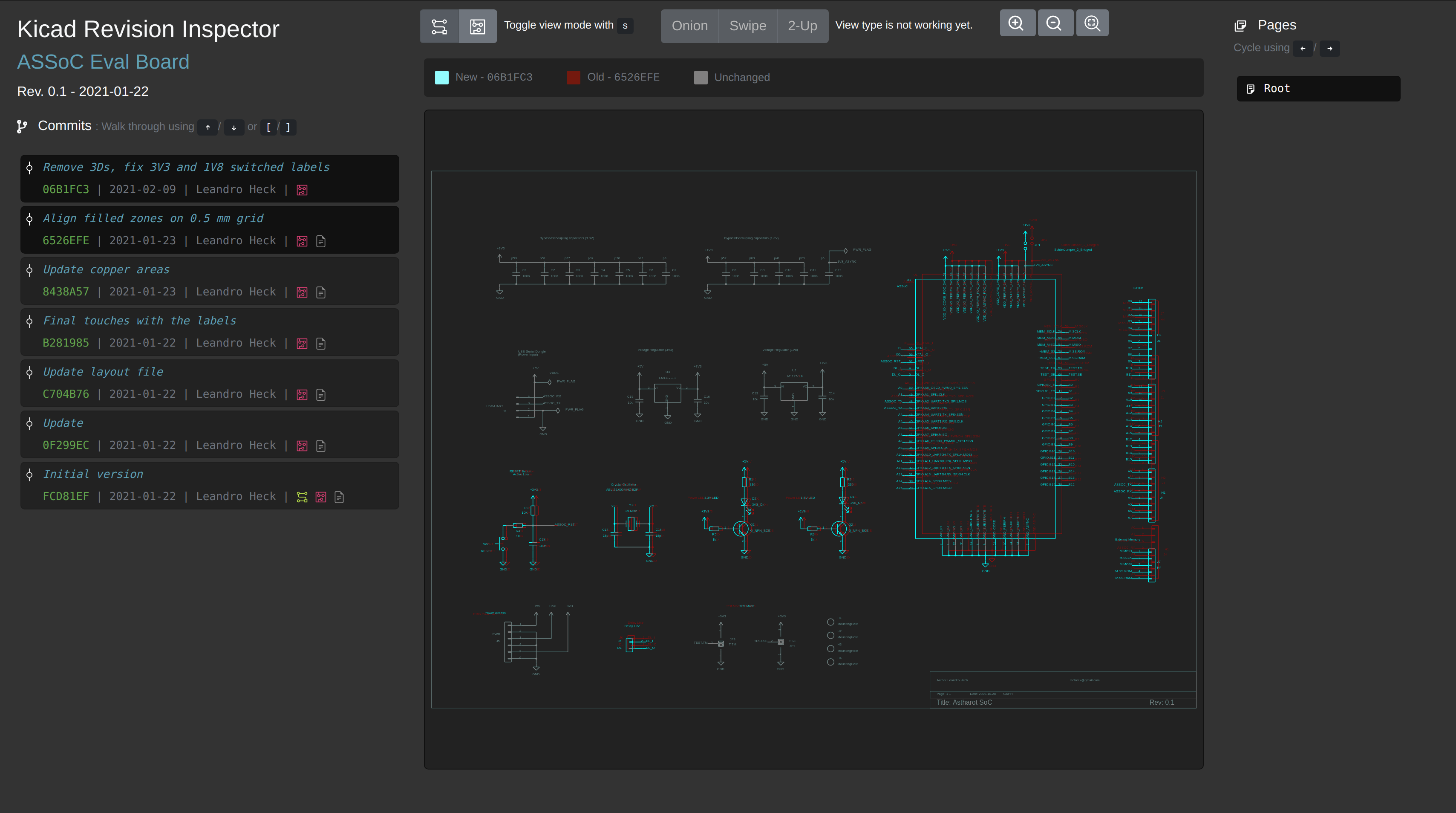This screenshot has height=813, width=1456.
Task: Switch to schematic view mode icon
Action: pyautogui.click(x=439, y=26)
